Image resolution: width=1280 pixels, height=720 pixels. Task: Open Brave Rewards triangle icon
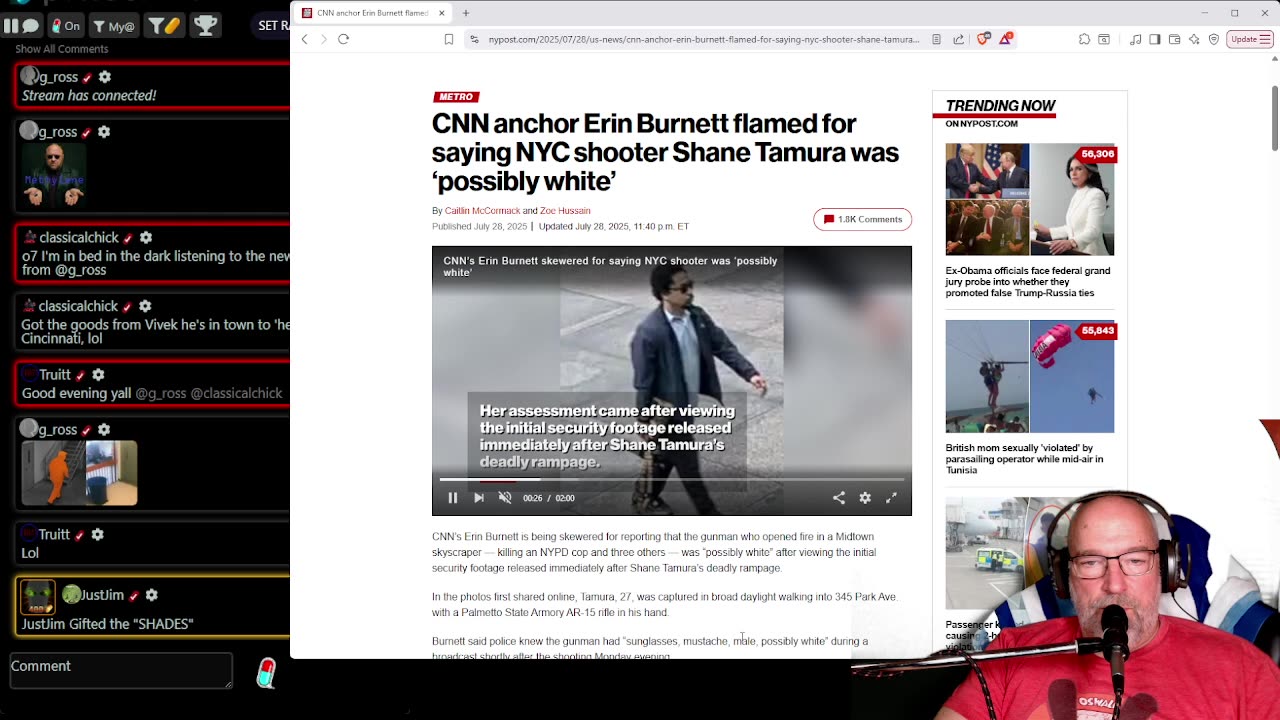(x=1006, y=39)
